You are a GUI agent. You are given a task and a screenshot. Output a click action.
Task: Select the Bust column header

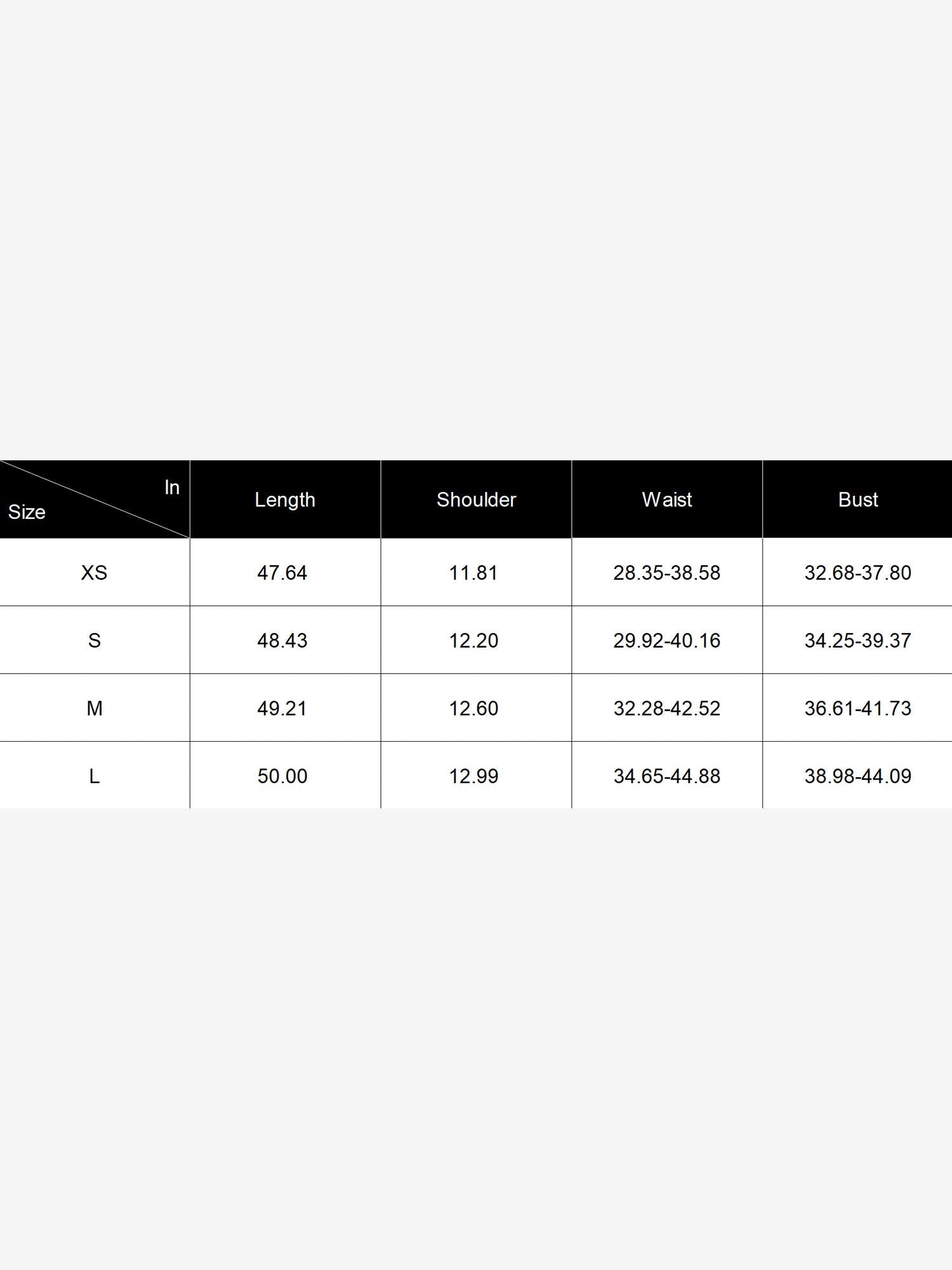tap(857, 500)
